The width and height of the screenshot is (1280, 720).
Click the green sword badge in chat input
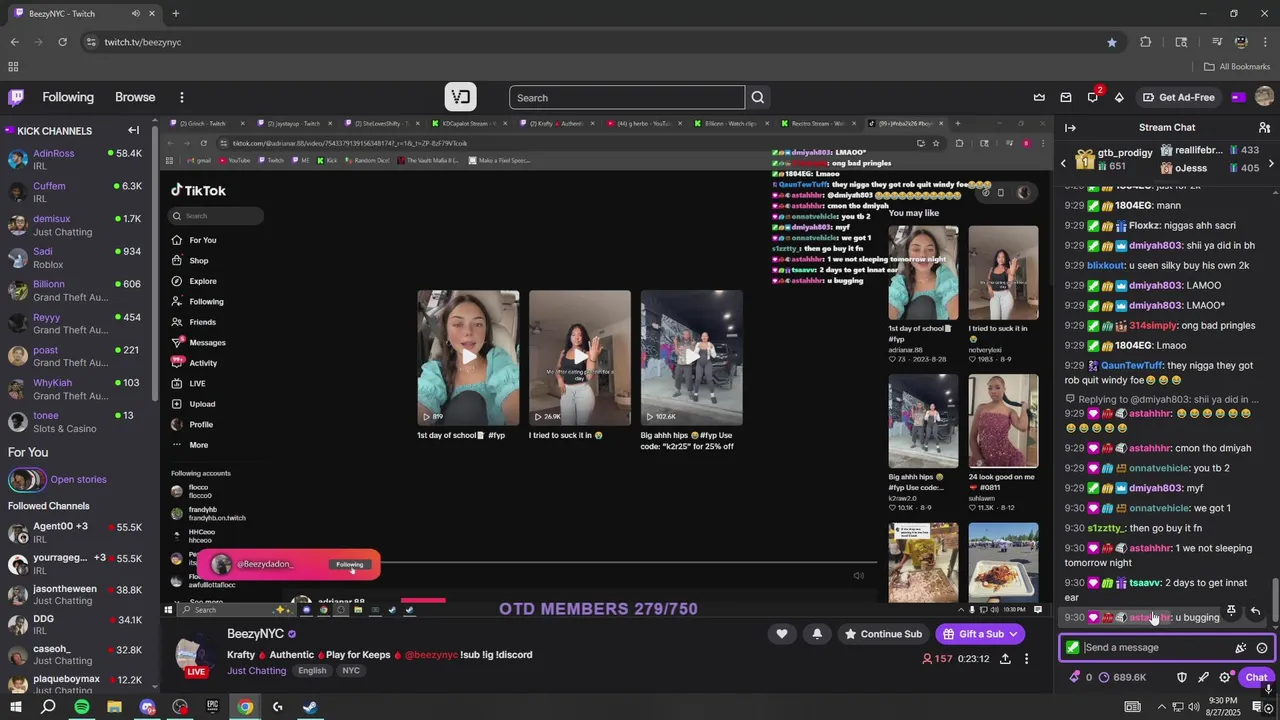click(1073, 648)
